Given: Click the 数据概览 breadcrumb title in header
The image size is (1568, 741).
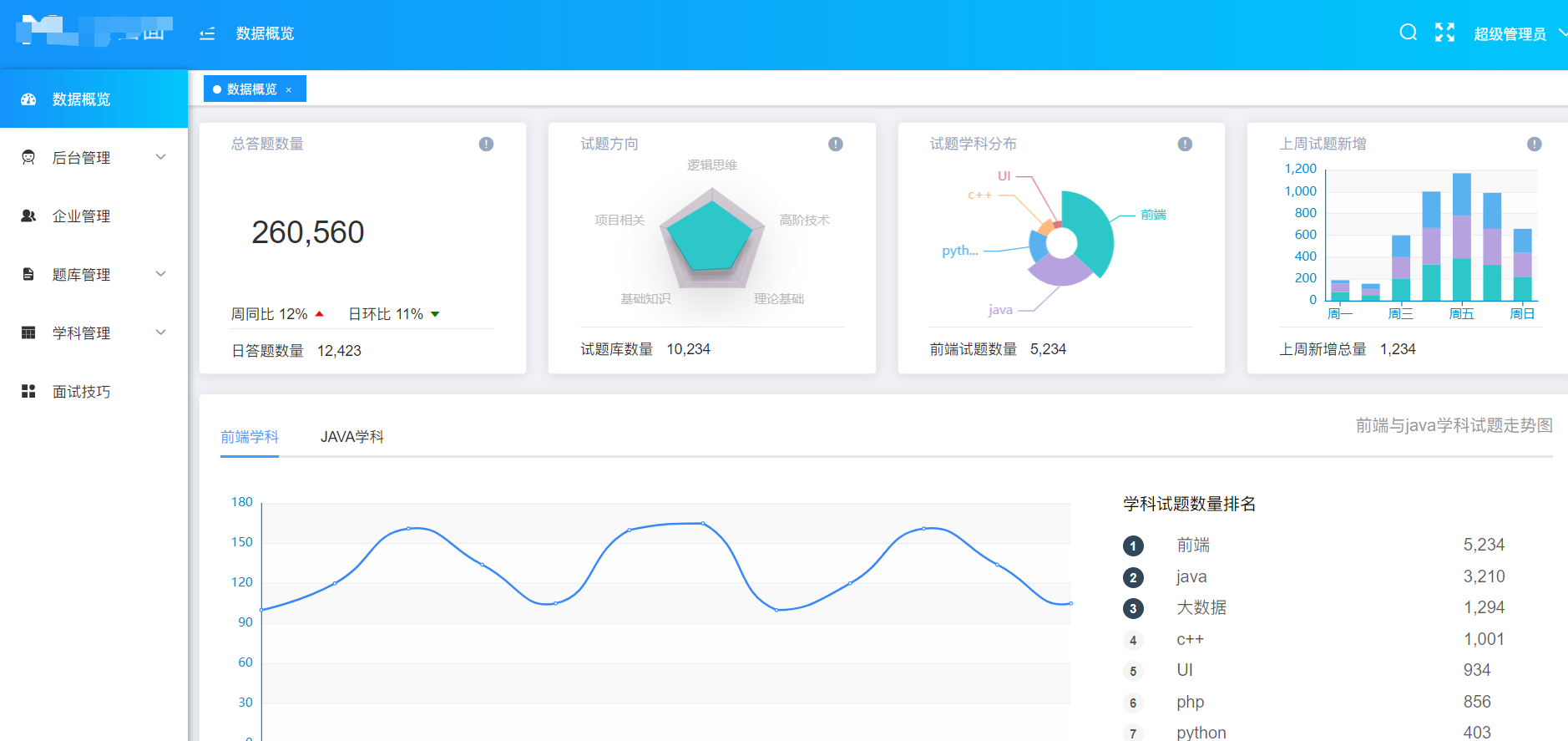Looking at the screenshot, I should 265,33.
